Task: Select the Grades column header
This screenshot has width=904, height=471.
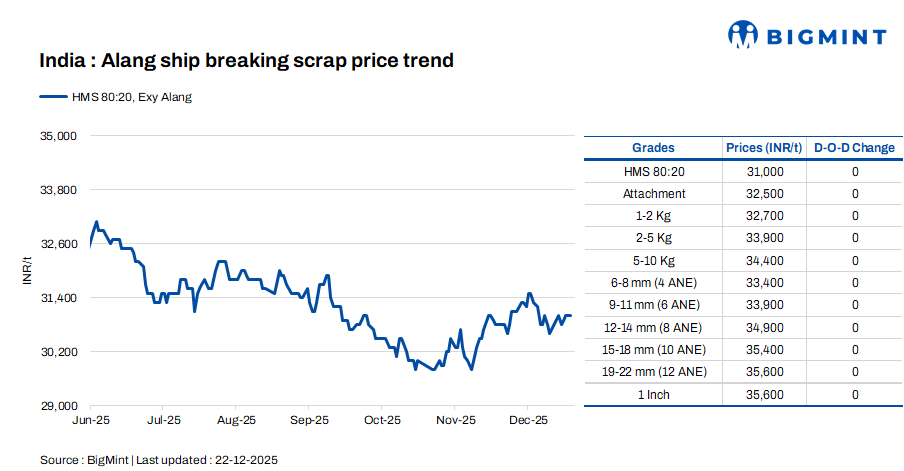Action: 653,148
